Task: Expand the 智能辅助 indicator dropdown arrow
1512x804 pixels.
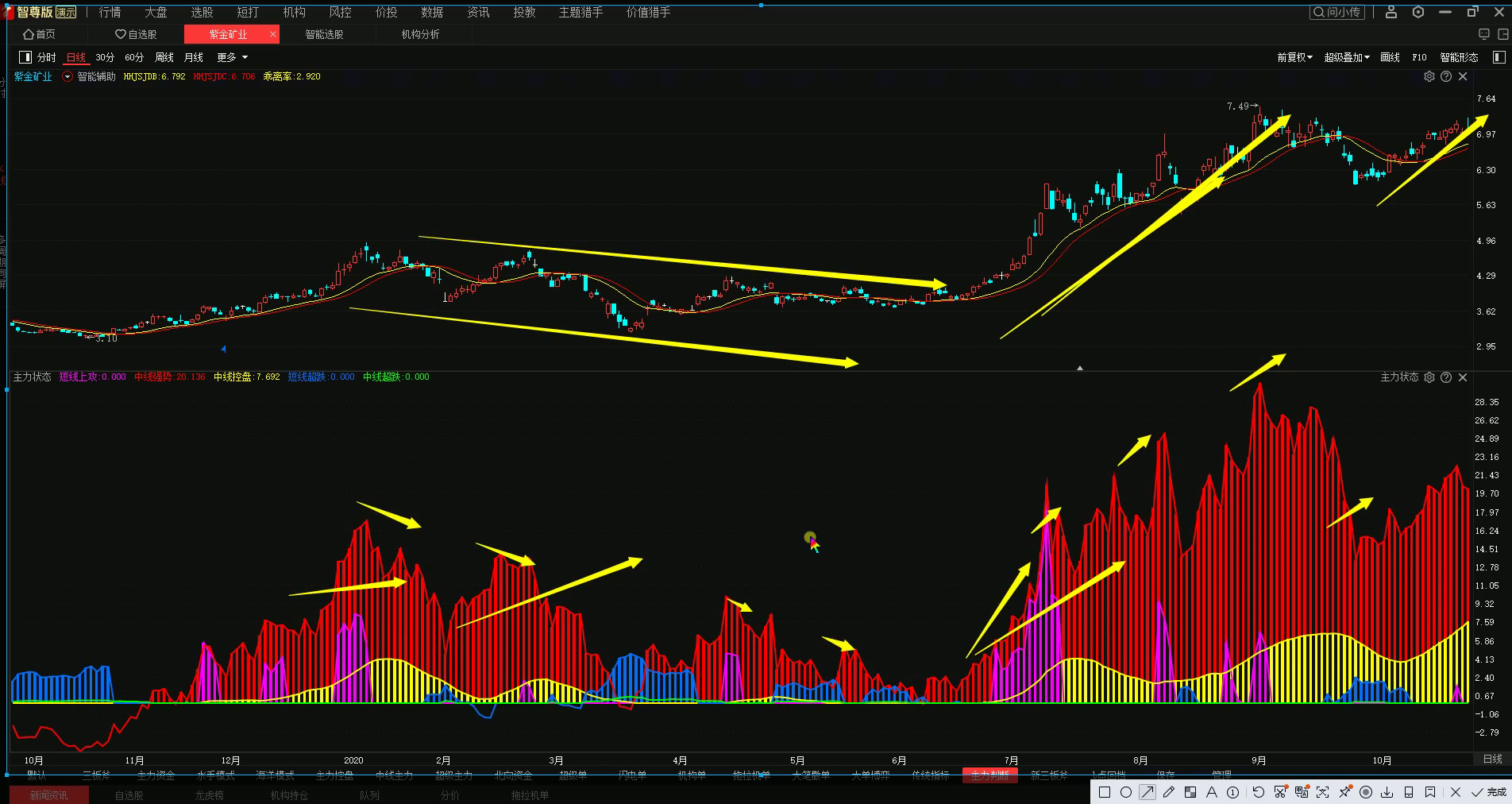Action: 67,77
